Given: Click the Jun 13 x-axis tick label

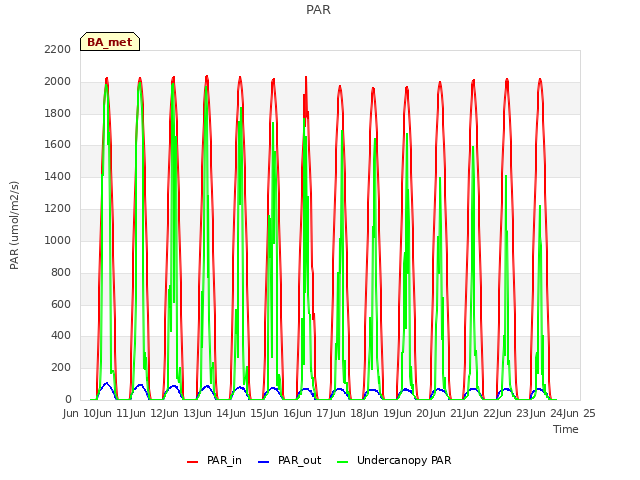Looking at the screenshot, I should pyautogui.click(x=181, y=413).
